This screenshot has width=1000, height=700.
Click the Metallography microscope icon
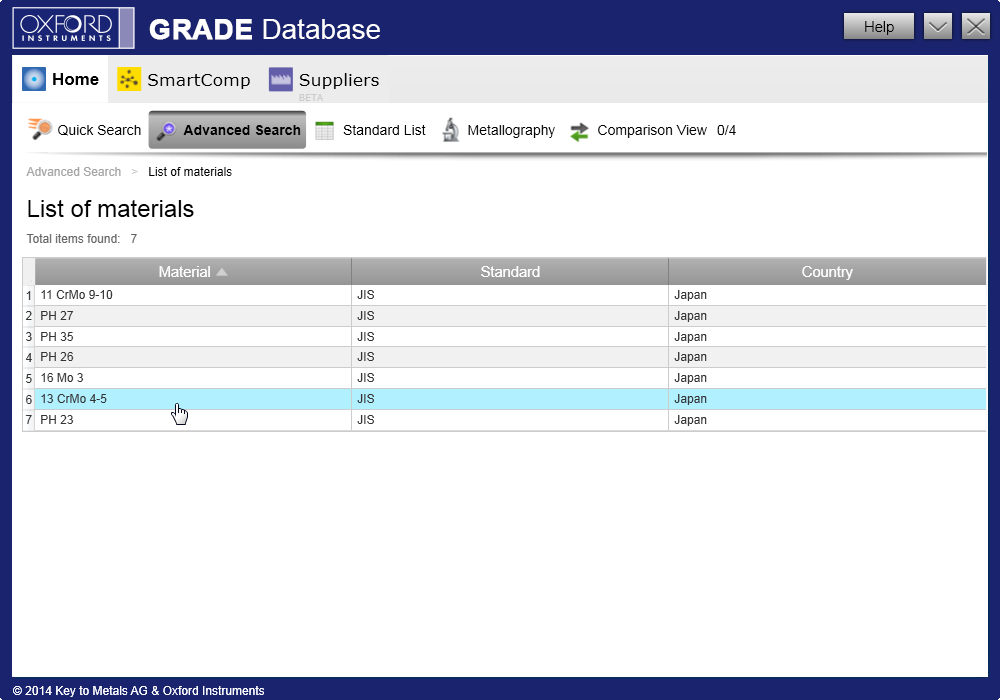(451, 130)
